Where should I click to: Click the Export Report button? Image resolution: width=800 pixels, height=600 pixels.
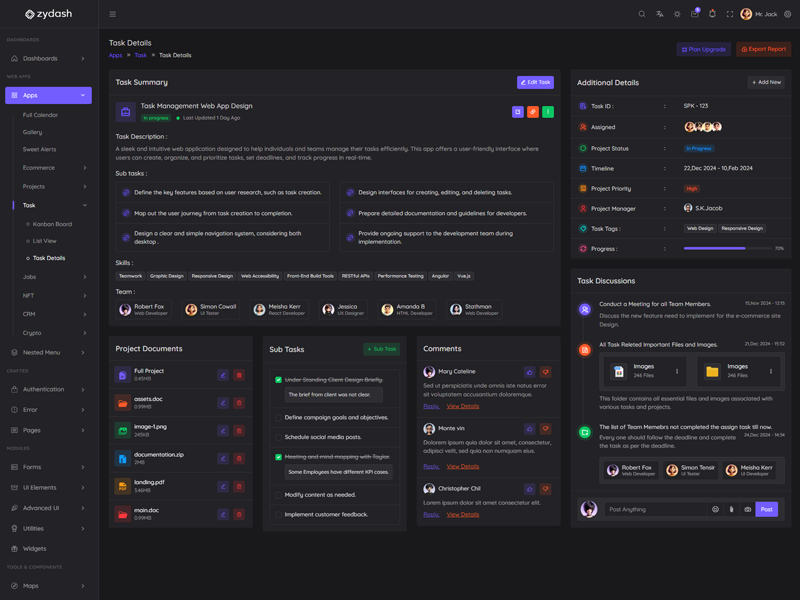pyautogui.click(x=763, y=49)
